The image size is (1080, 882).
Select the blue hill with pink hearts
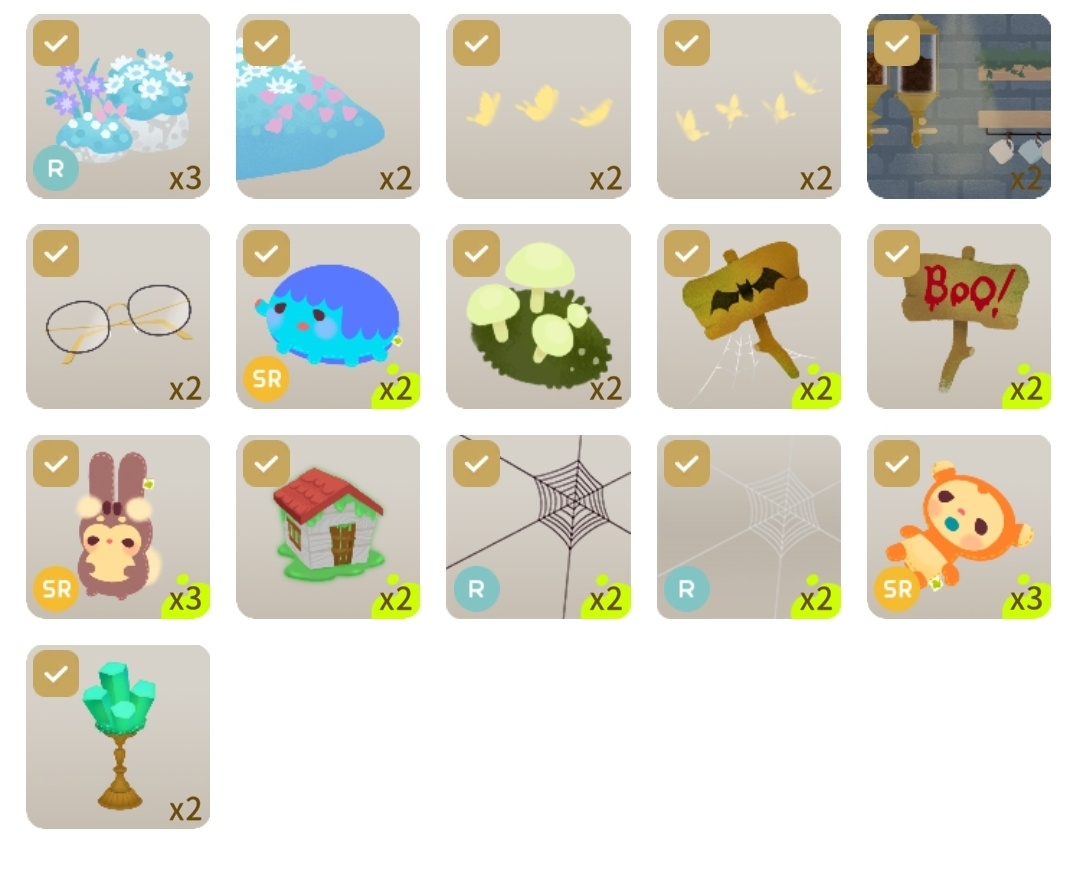328,106
